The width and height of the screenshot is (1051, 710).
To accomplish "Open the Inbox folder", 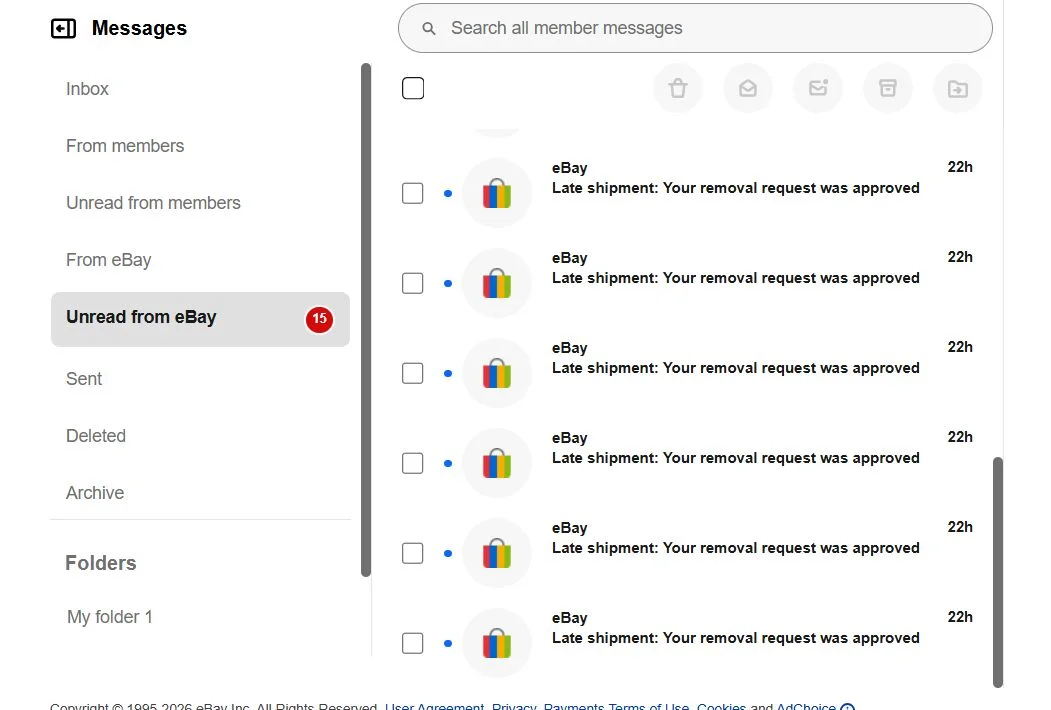I will pyautogui.click(x=87, y=89).
